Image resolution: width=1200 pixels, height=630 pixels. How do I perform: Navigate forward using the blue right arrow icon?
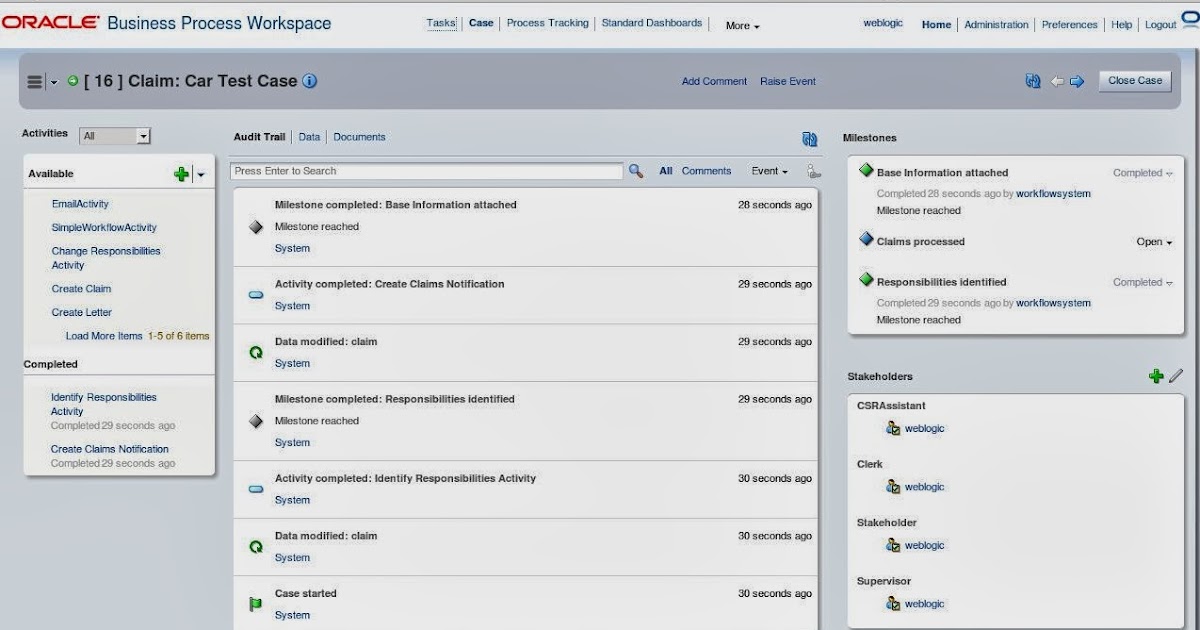(1077, 81)
